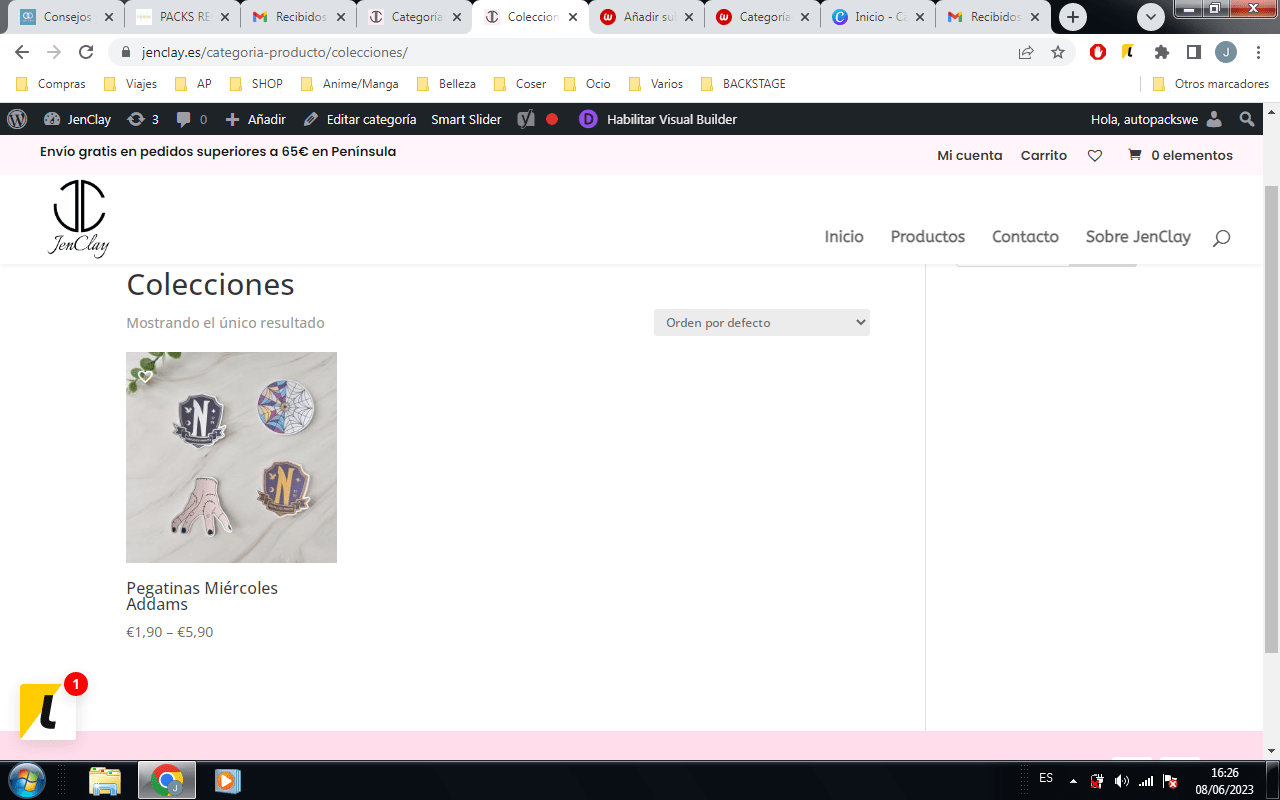
Task: Click share page icon in address bar
Action: [1026, 52]
